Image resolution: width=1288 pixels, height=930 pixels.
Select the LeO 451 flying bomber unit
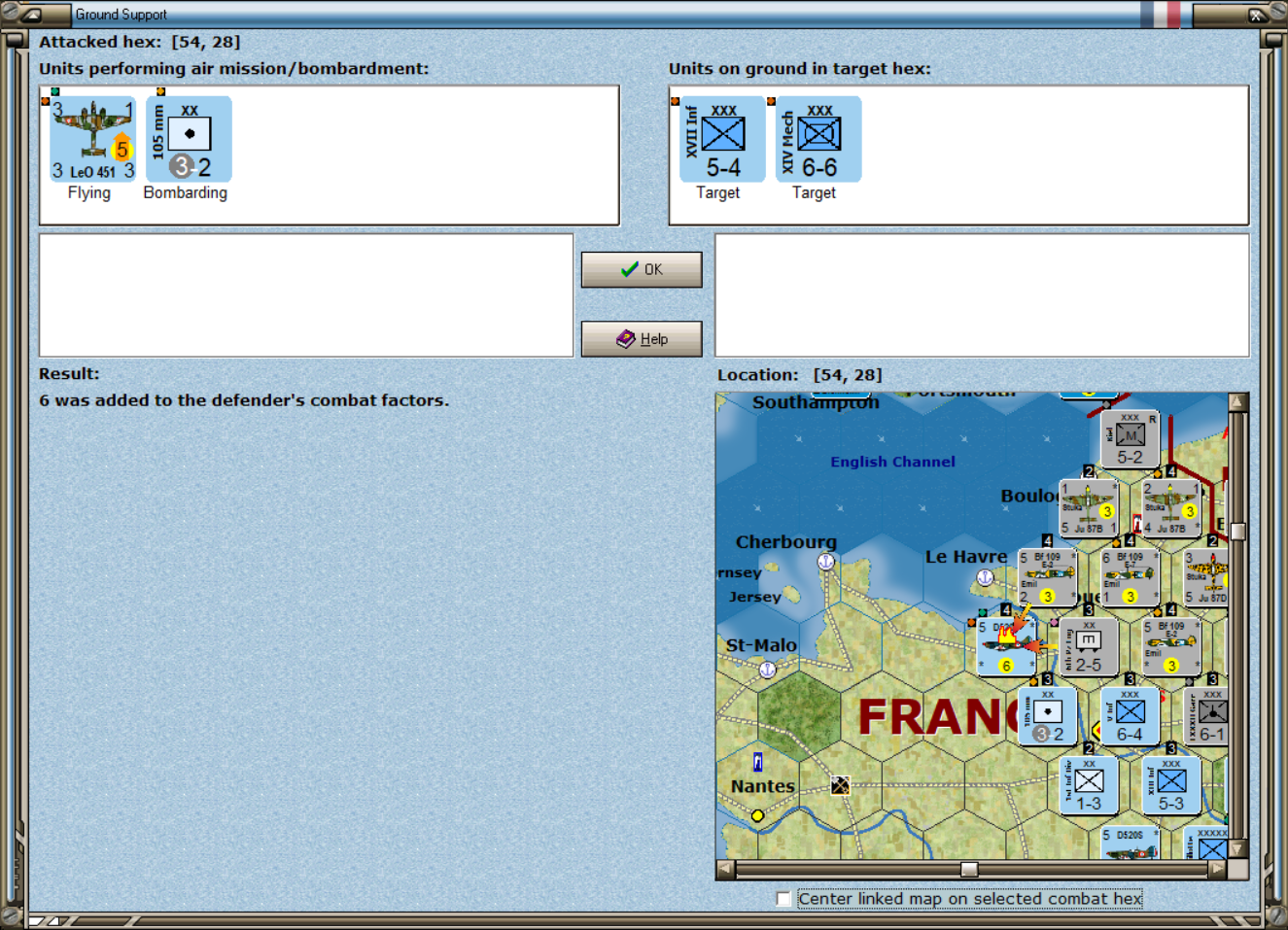(92, 139)
